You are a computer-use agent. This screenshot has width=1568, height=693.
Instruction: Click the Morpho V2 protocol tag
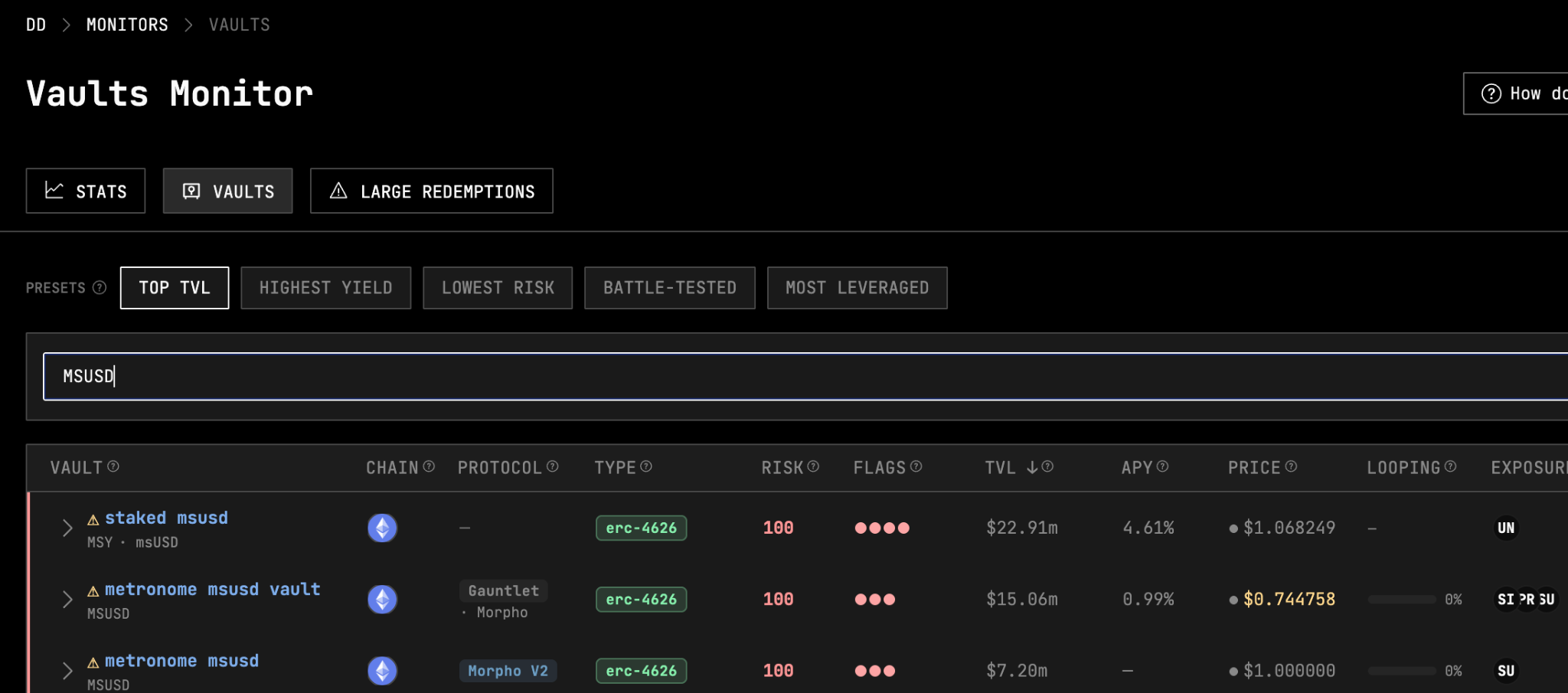pyautogui.click(x=508, y=671)
